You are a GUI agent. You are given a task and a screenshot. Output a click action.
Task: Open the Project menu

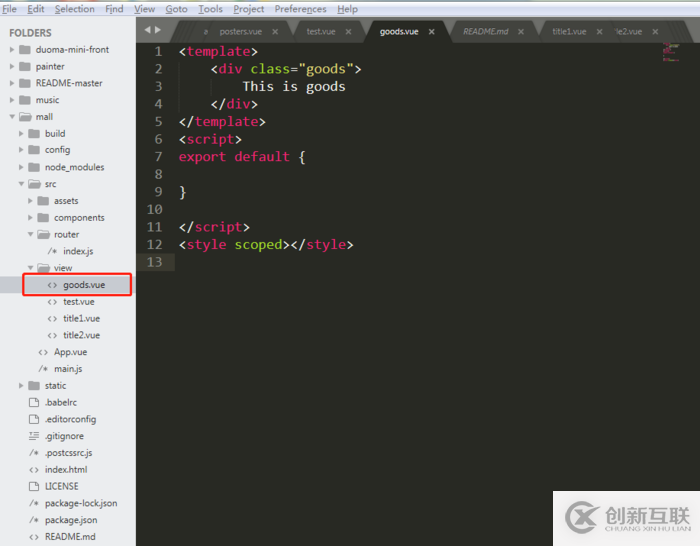pyautogui.click(x=249, y=9)
